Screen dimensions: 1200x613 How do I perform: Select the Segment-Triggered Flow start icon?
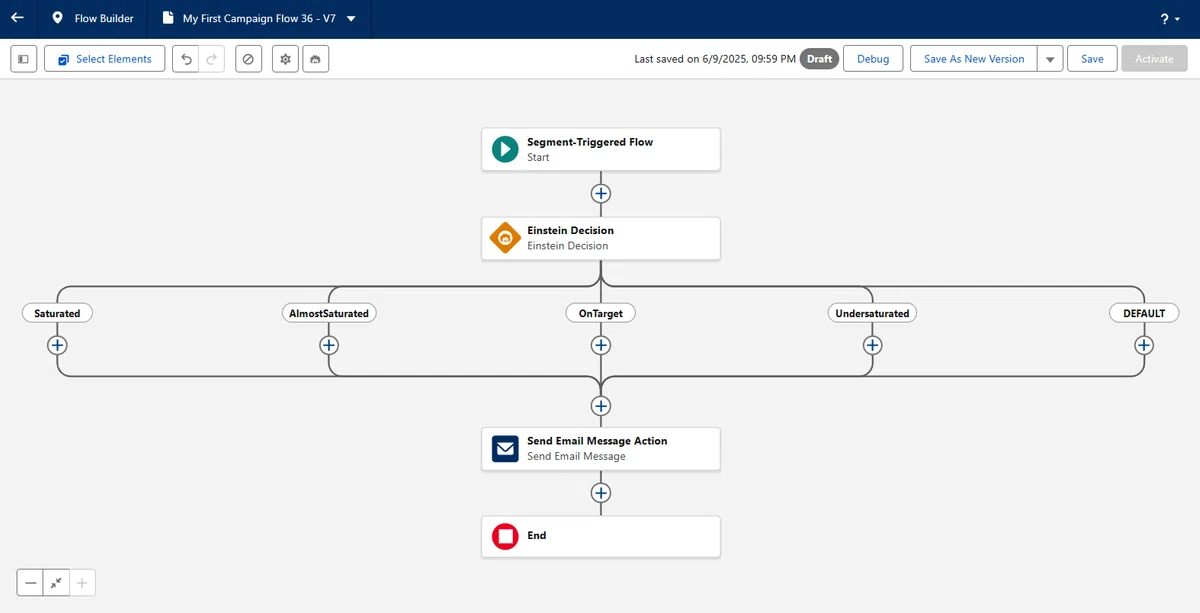(x=506, y=149)
